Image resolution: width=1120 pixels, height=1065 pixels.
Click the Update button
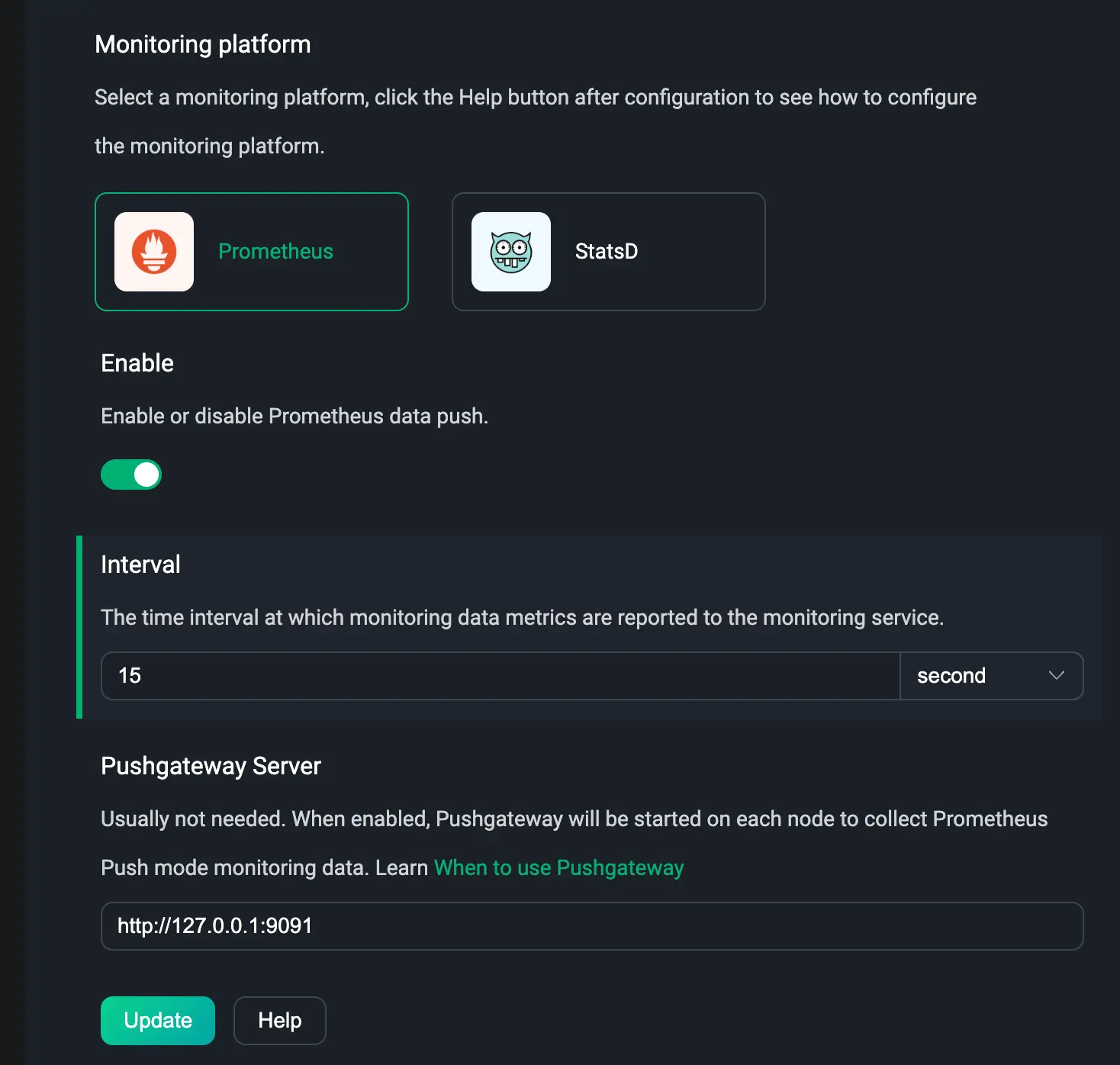157,1020
